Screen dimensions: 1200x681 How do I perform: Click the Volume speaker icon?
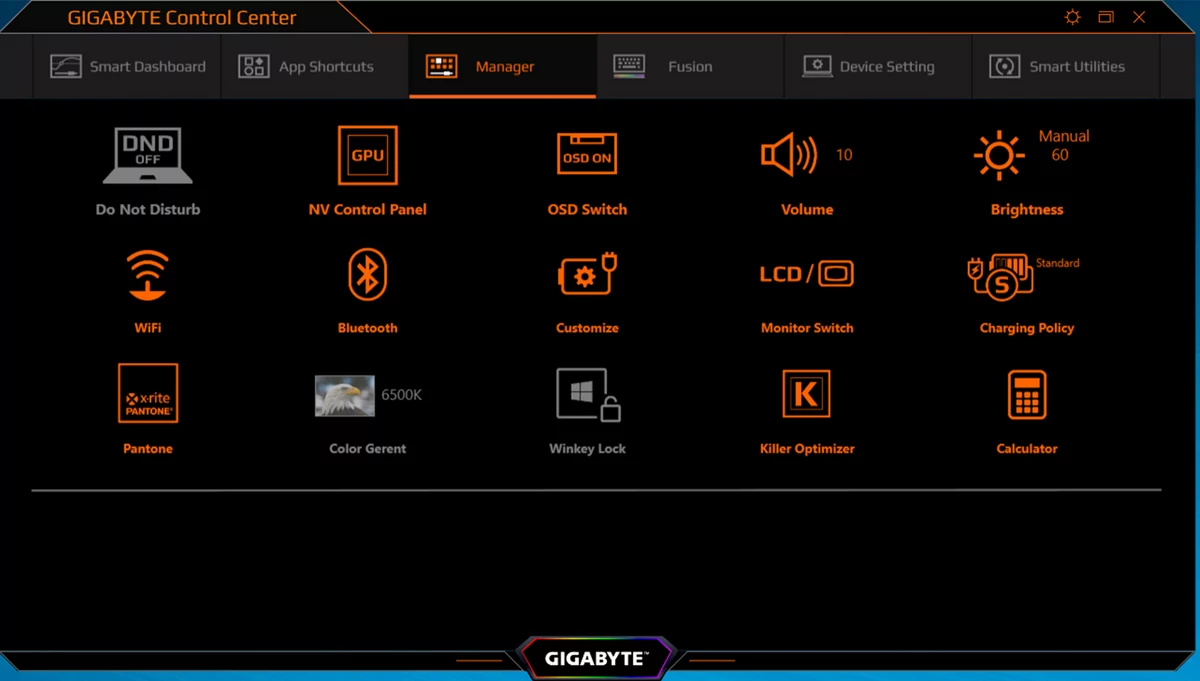pyautogui.click(x=789, y=155)
